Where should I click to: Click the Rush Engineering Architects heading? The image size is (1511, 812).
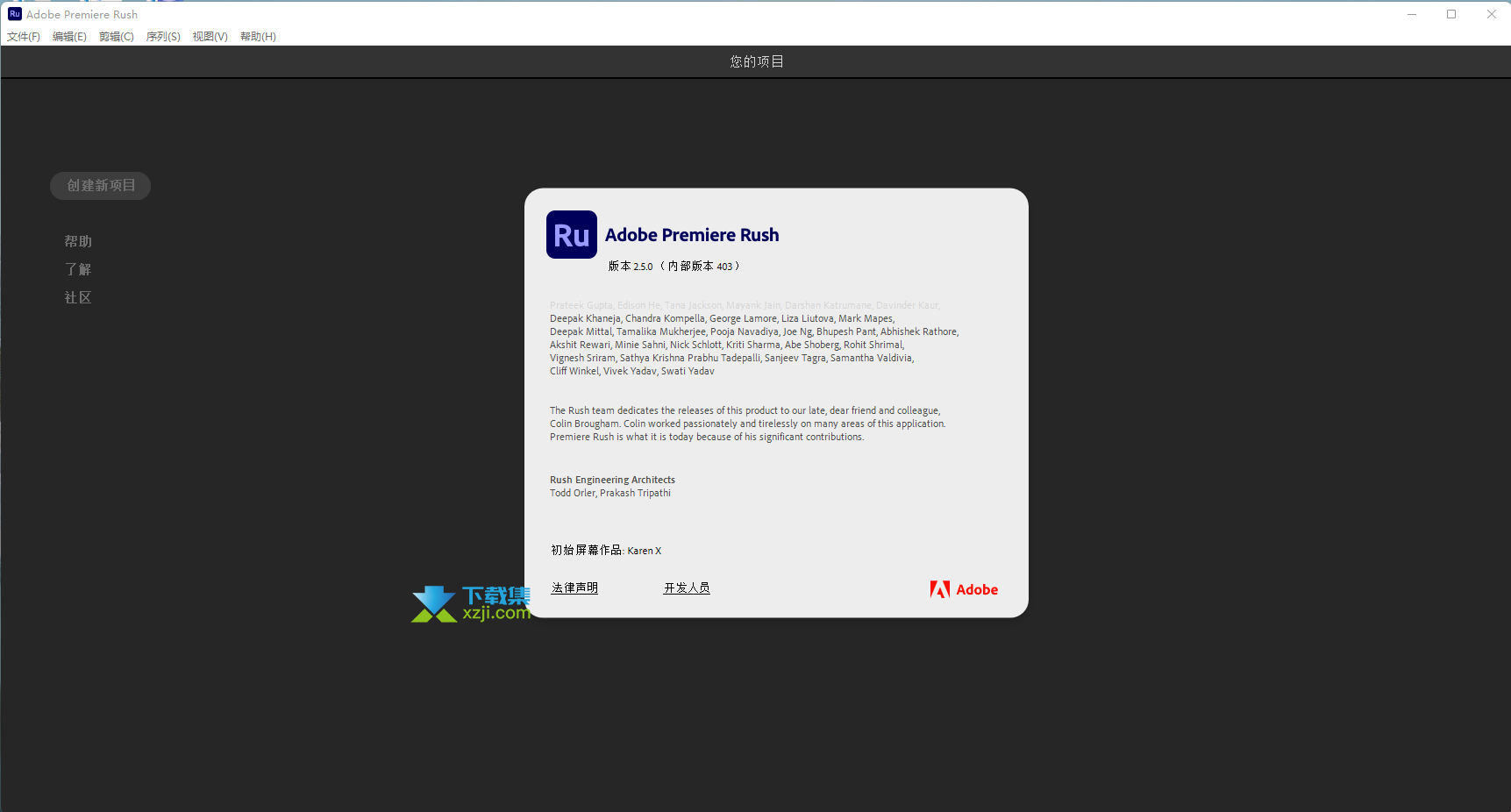click(x=612, y=480)
